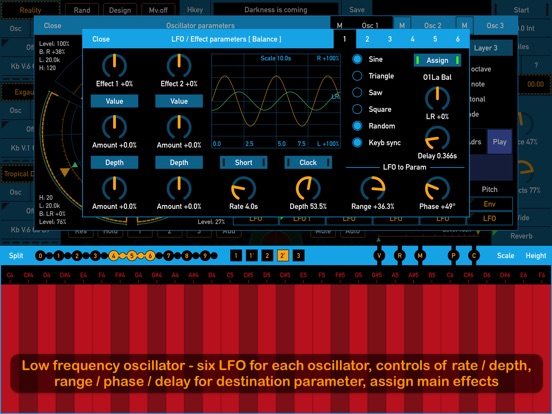This screenshot has height=414, width=552.
Task: Click the V marker circle above keyboard
Action: click(379, 256)
